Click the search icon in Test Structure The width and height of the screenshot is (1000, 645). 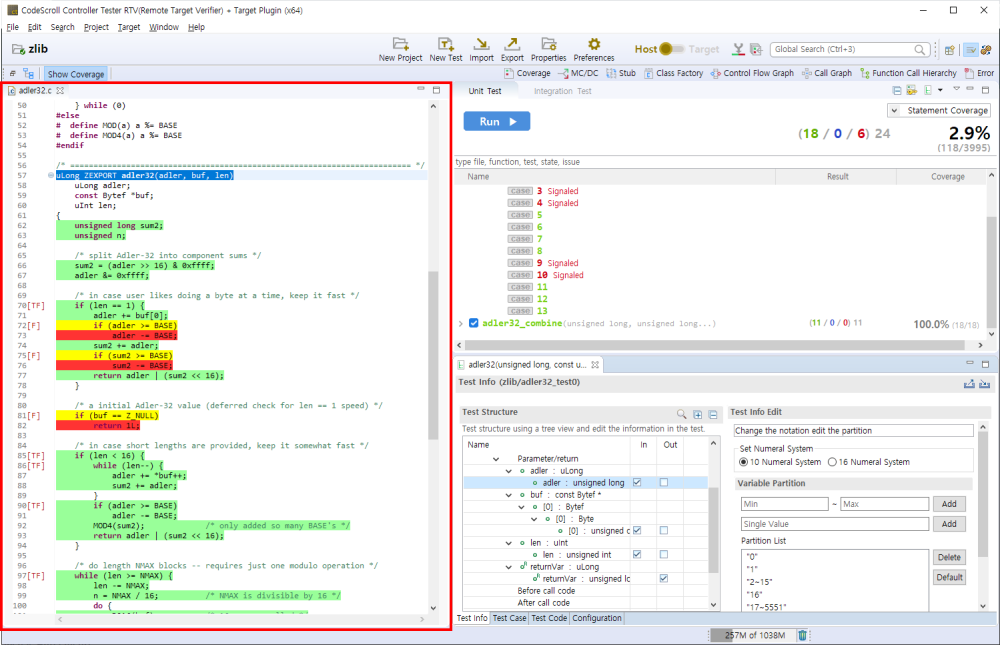coord(682,414)
